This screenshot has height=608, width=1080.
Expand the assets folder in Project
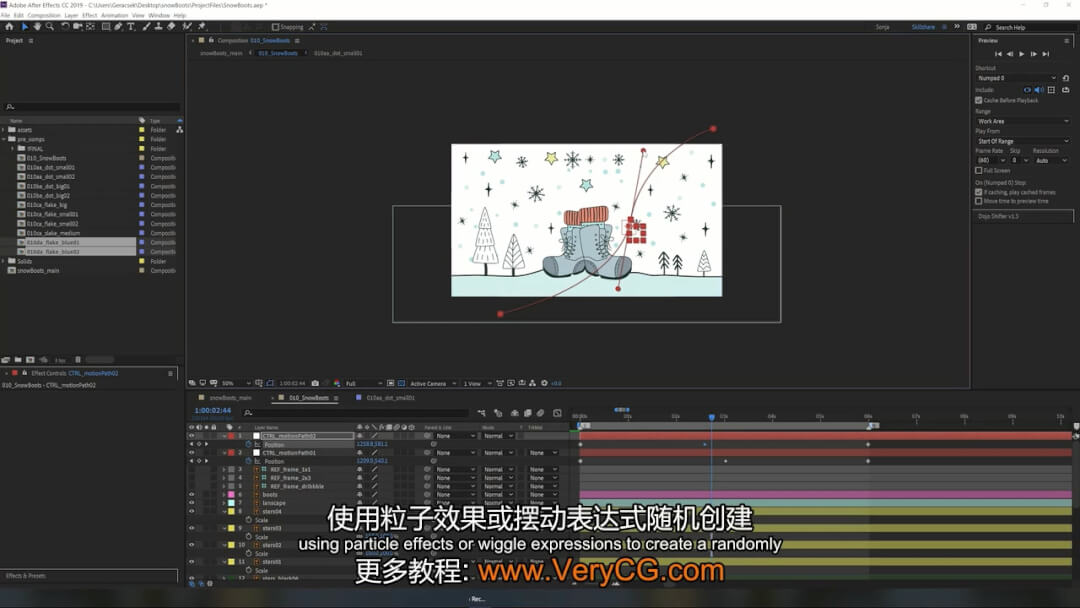click(3, 129)
